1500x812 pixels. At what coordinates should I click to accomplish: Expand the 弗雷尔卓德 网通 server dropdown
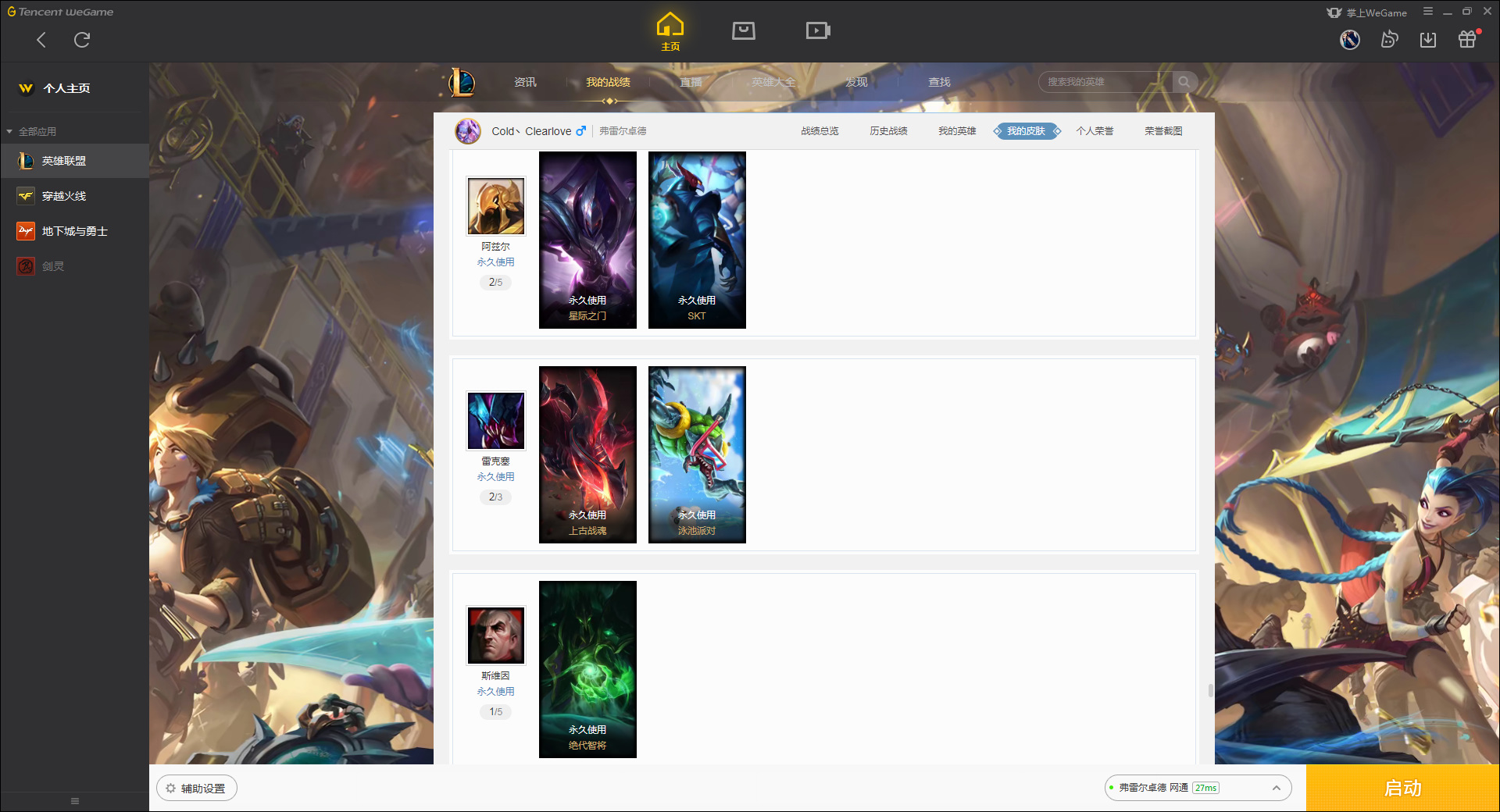tap(1198, 788)
